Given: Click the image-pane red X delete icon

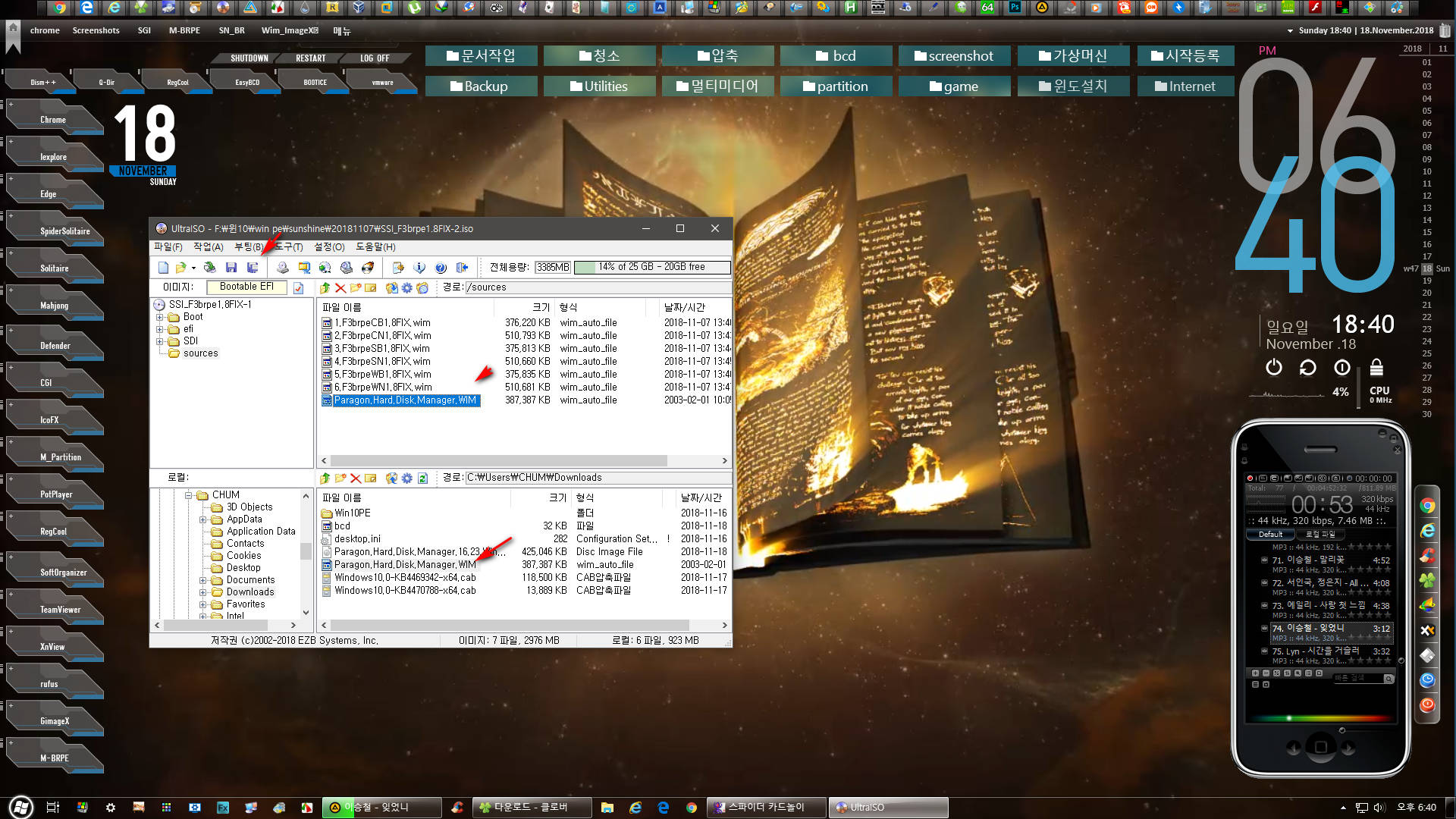Looking at the screenshot, I should (340, 287).
